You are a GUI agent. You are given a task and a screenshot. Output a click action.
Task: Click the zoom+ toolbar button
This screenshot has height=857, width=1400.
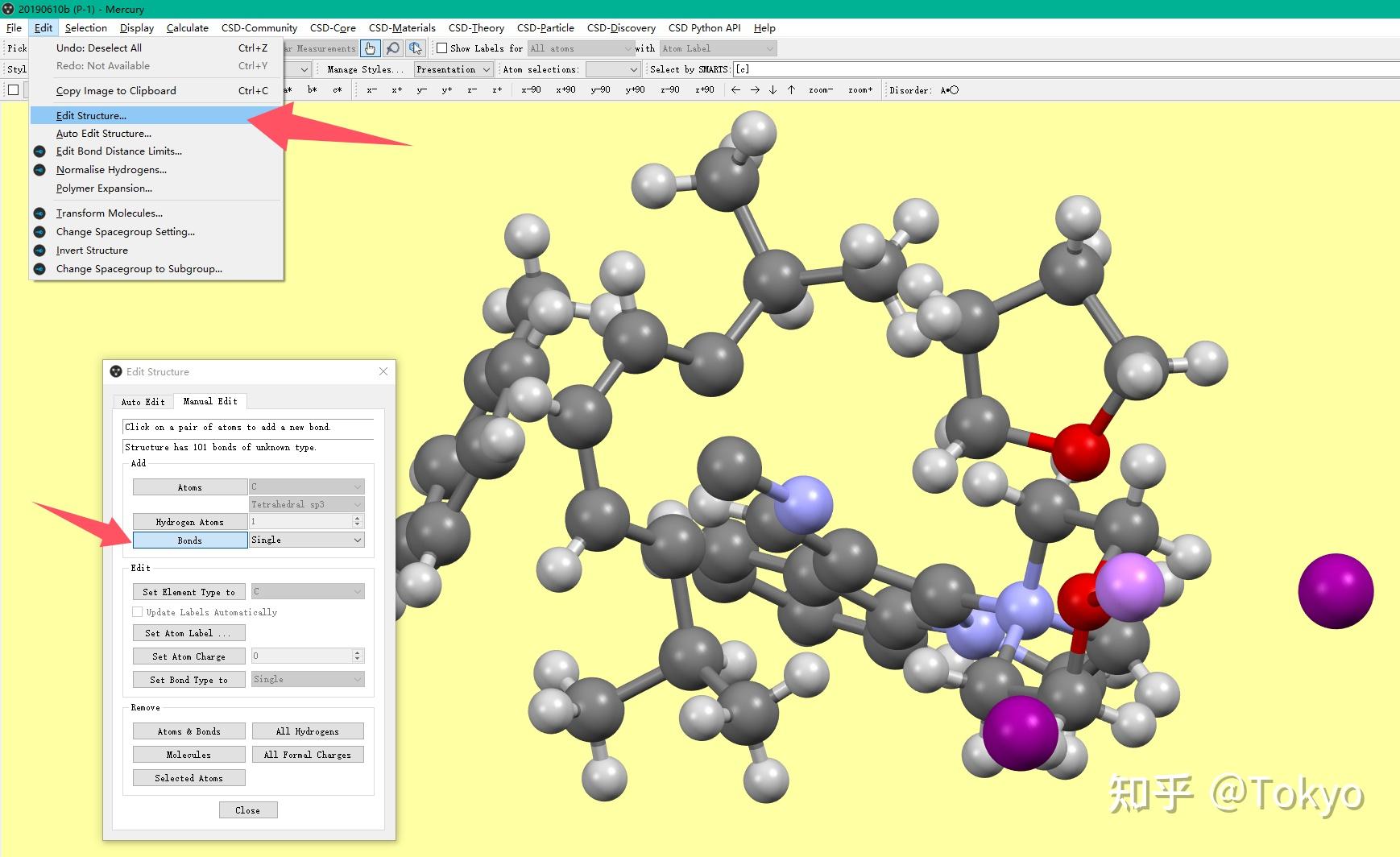[860, 90]
